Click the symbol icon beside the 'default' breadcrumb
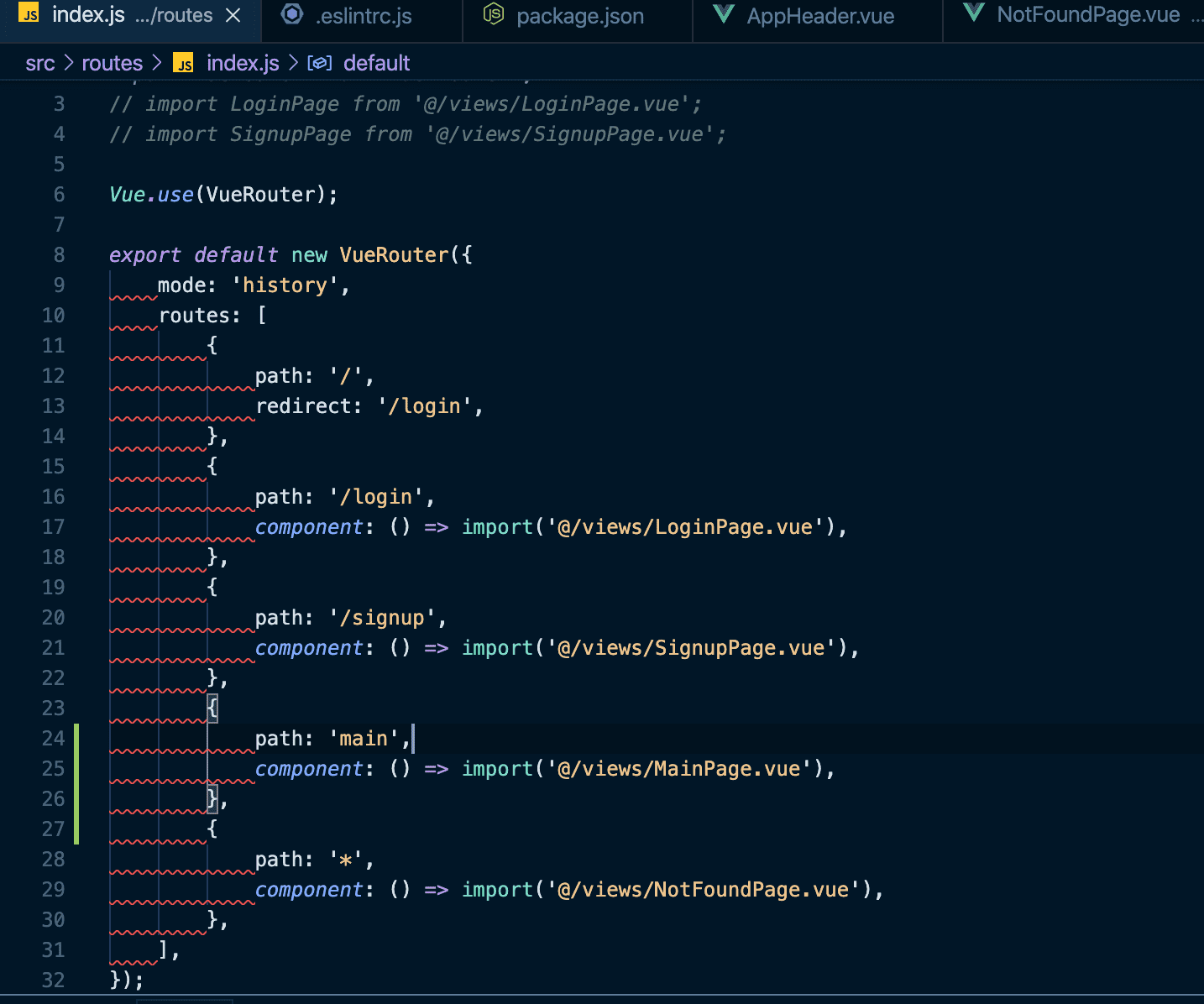This screenshot has height=1004, width=1204. (320, 63)
